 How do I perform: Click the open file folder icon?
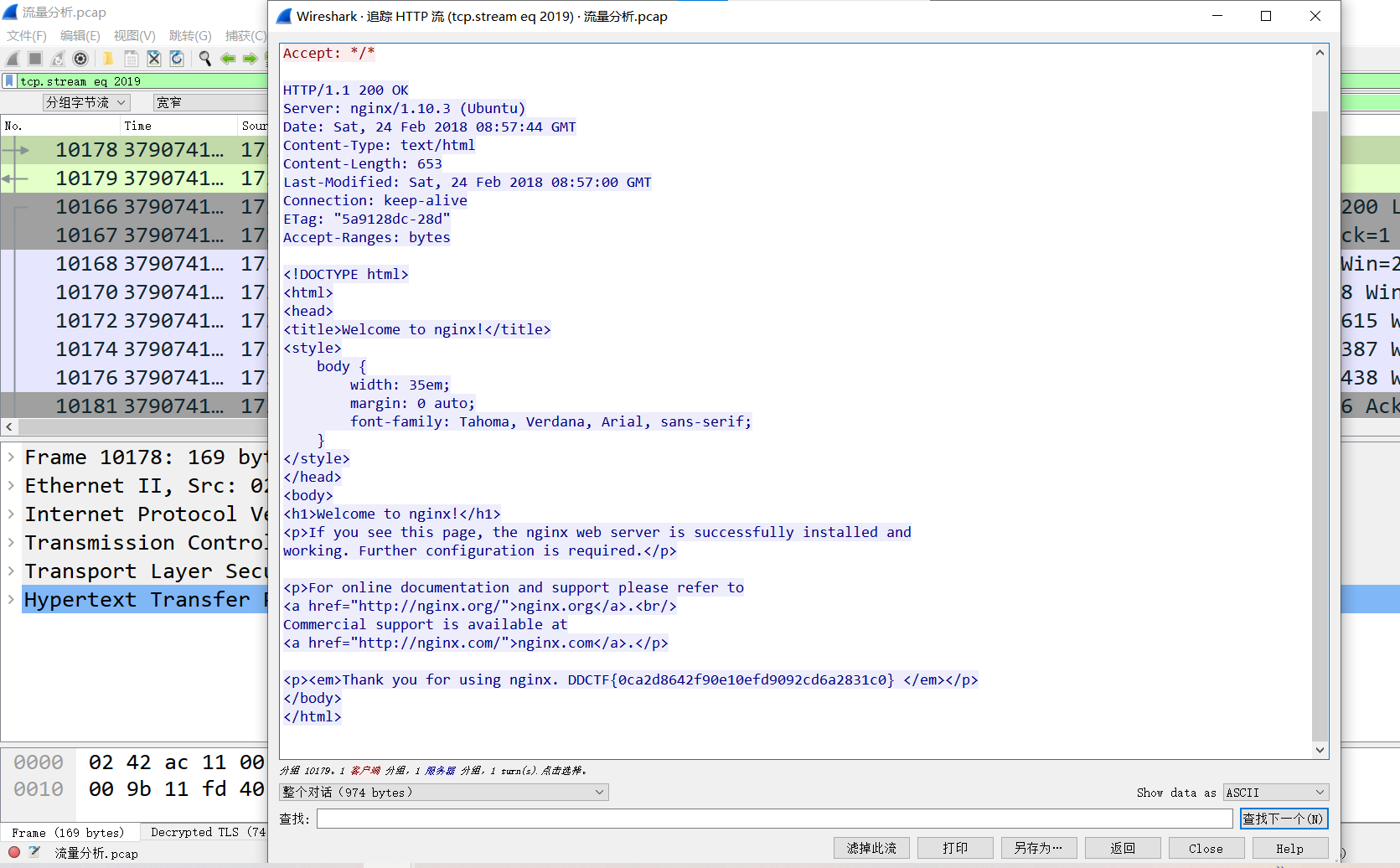click(x=108, y=59)
